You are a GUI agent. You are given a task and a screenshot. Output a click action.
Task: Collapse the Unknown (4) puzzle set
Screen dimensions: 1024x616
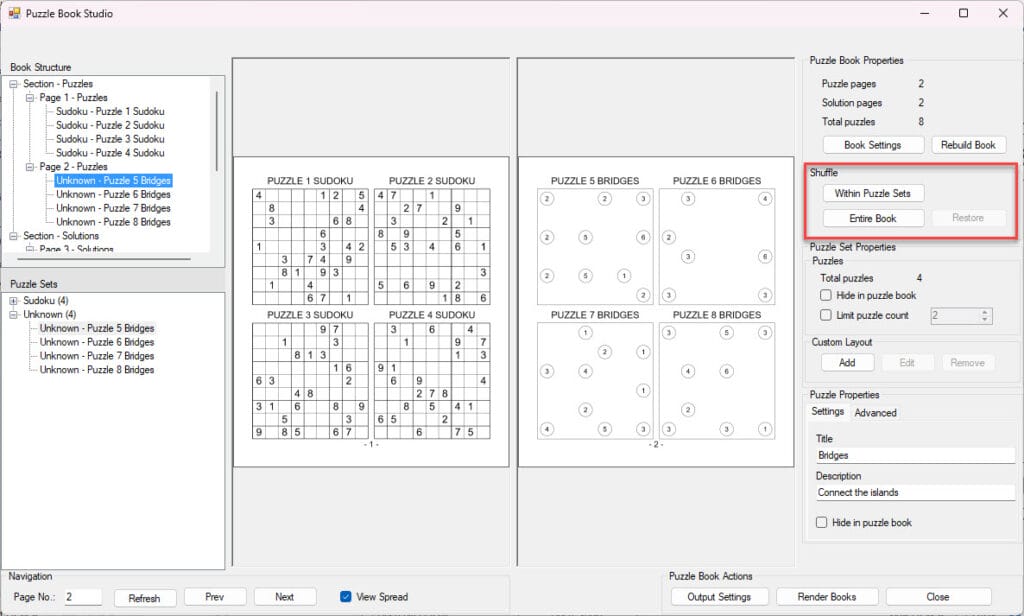pyautogui.click(x=14, y=314)
